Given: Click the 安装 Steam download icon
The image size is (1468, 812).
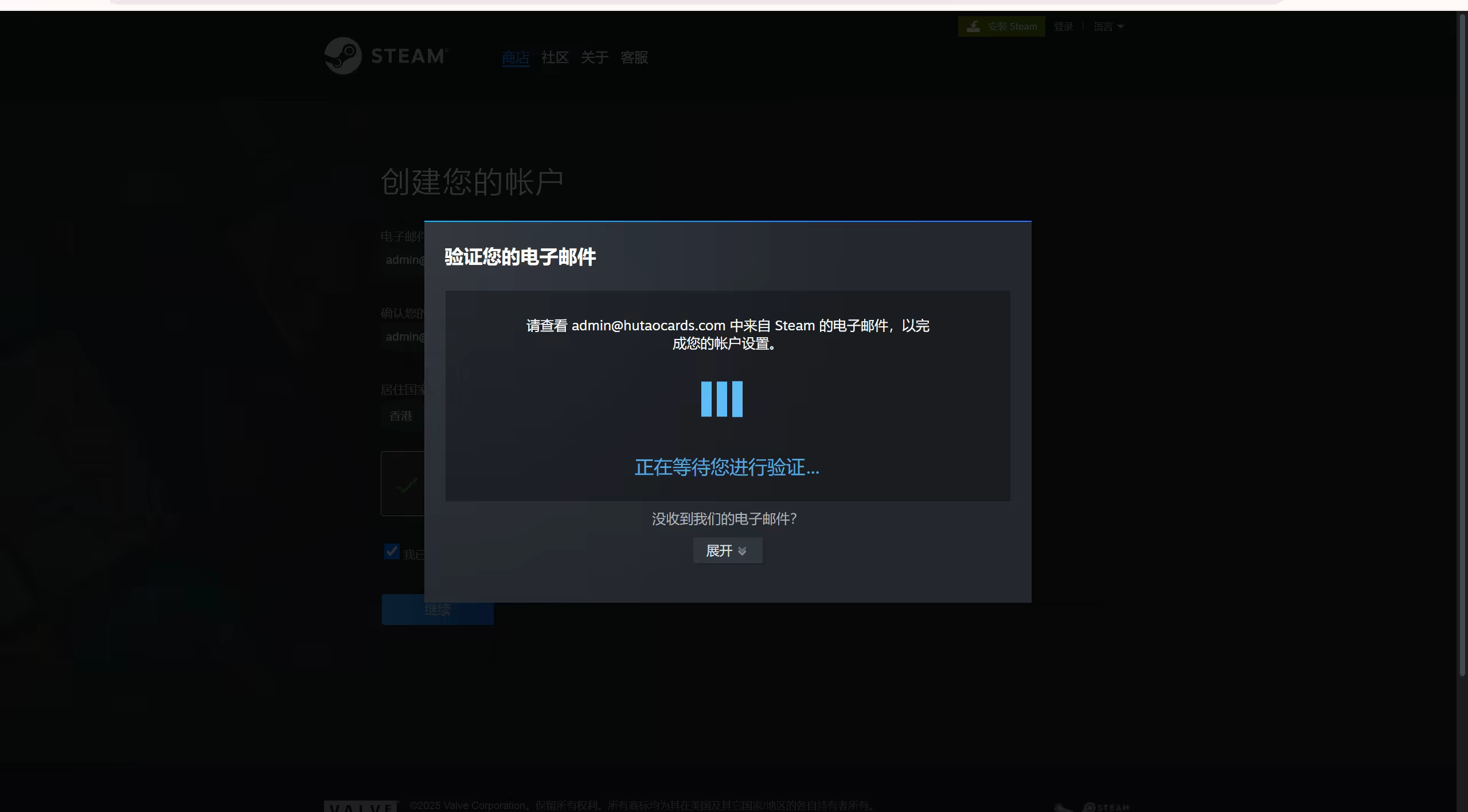Looking at the screenshot, I should point(973,26).
